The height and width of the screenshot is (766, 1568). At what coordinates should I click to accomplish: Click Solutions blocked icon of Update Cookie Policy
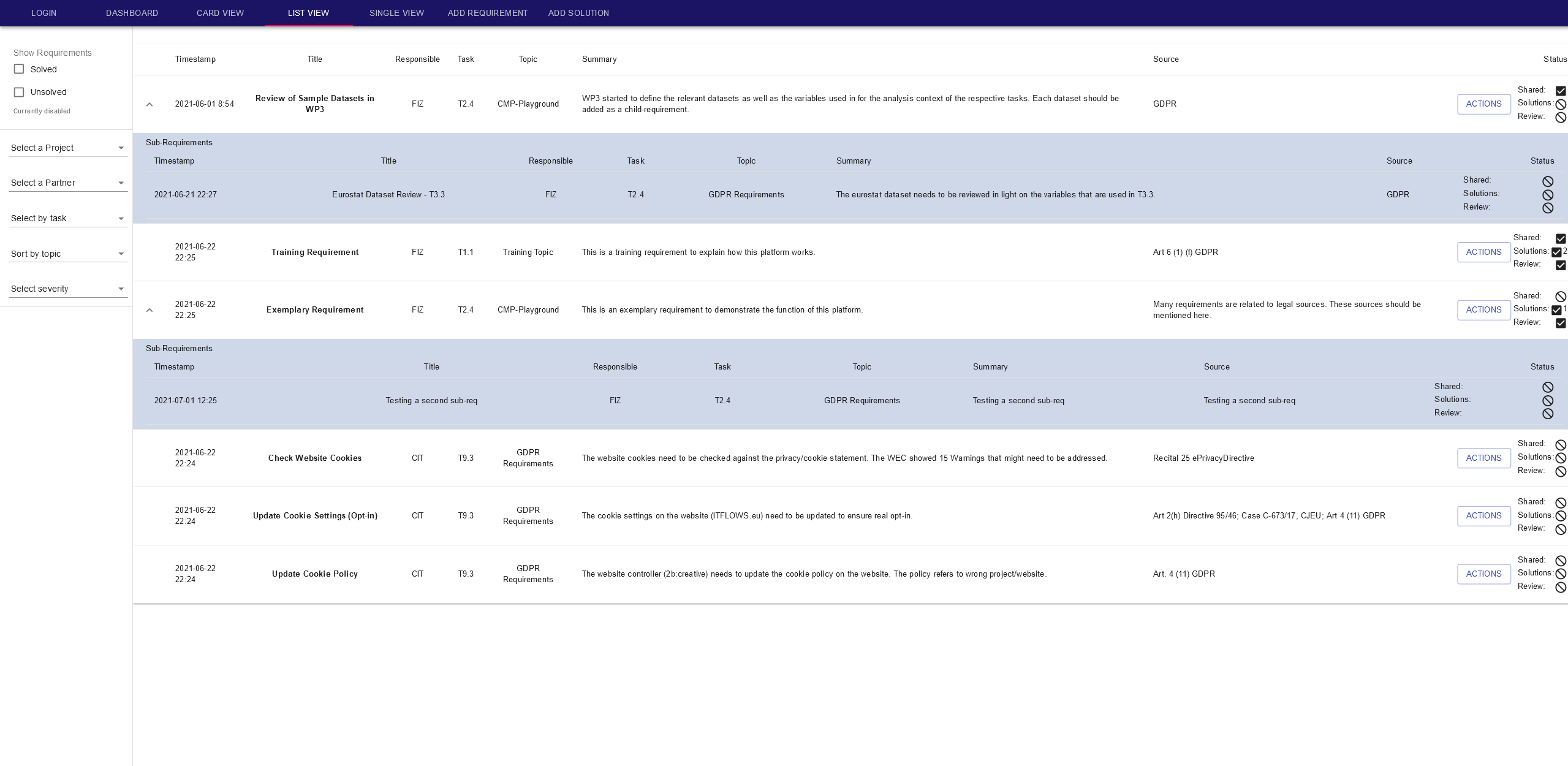(x=1561, y=574)
